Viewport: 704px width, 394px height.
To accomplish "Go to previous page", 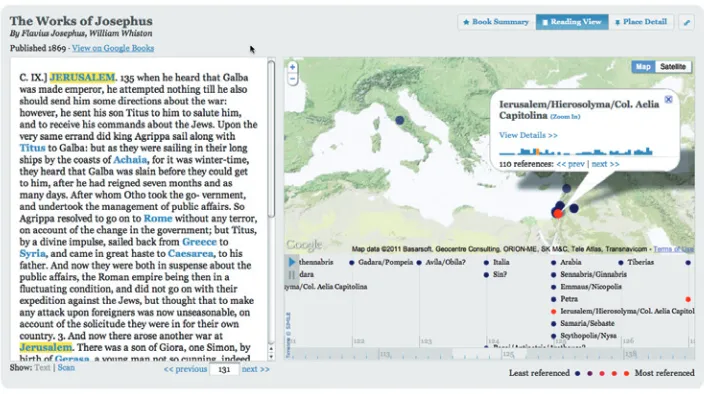I will (185, 369).
